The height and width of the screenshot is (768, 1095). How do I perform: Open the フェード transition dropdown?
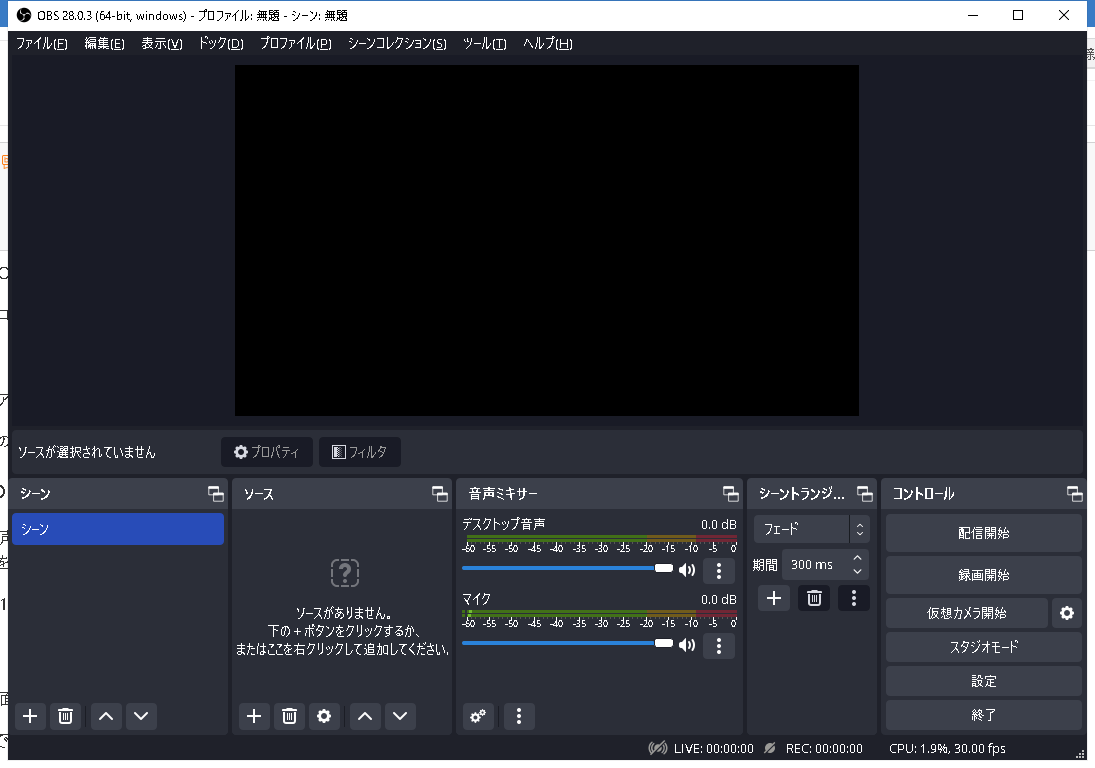point(811,529)
